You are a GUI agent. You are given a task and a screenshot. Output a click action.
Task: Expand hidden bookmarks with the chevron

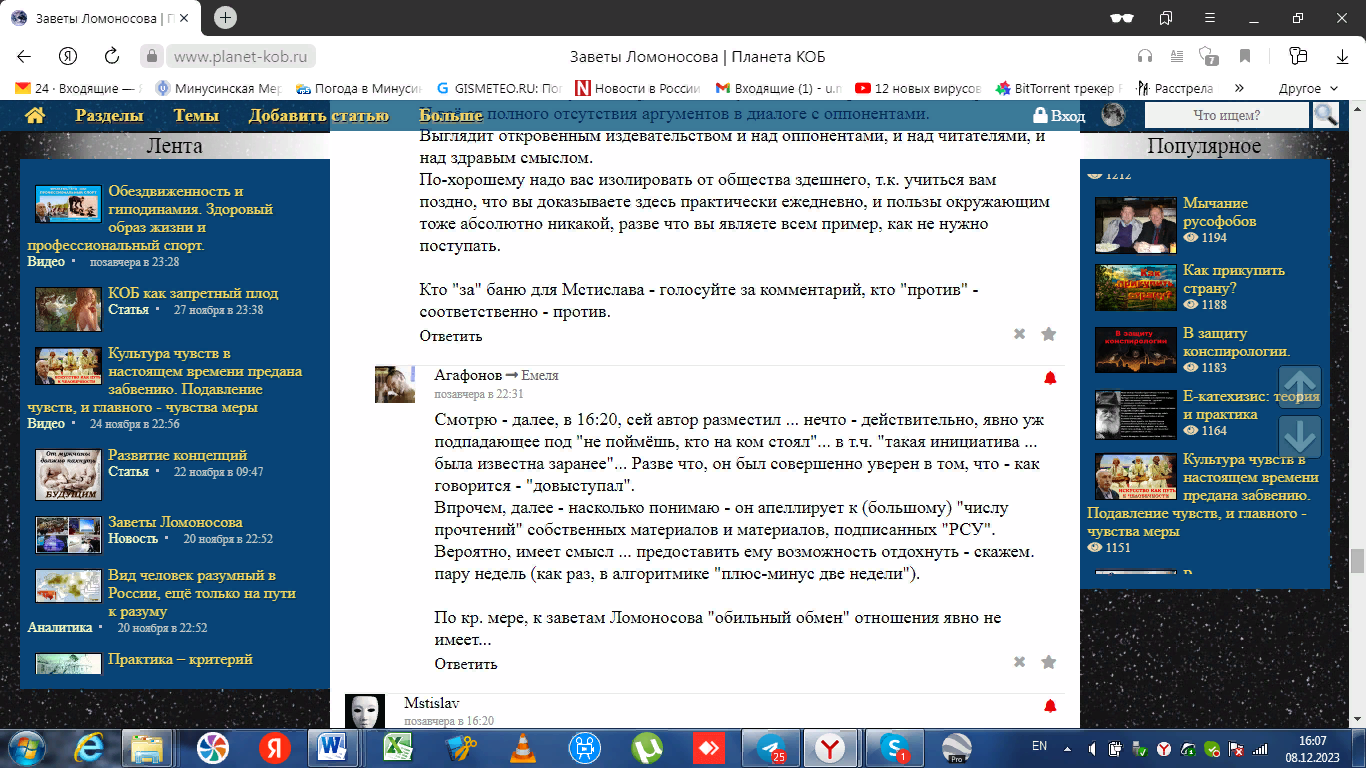1240,88
